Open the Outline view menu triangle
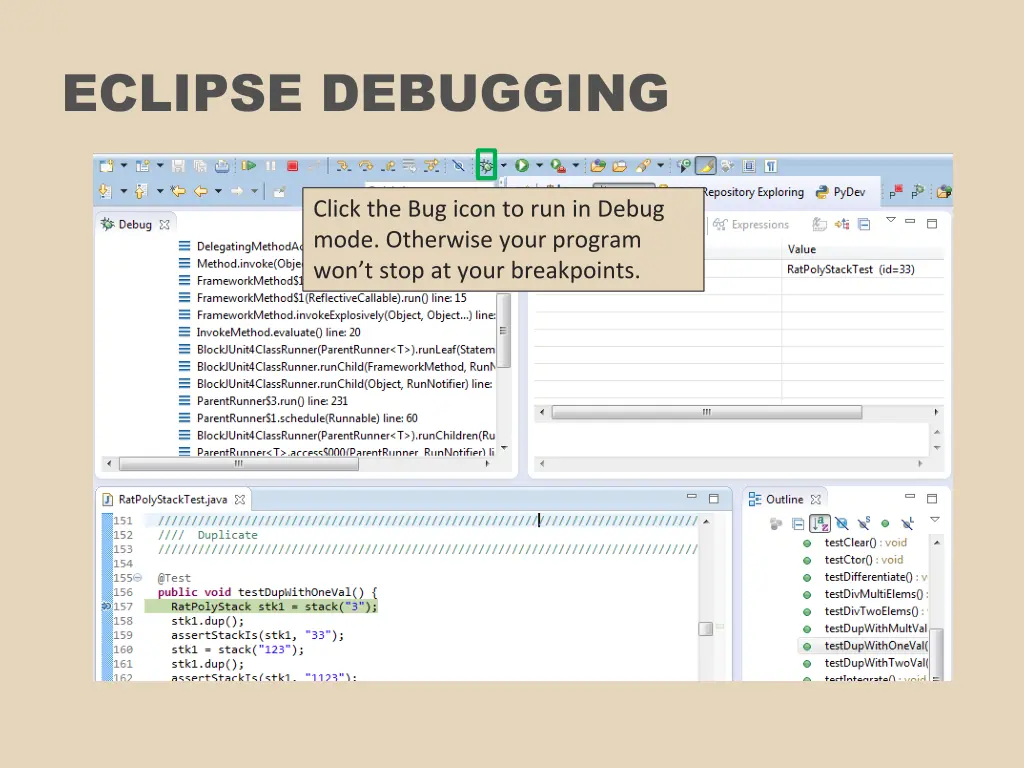Screen dimensions: 1024x768 pos(935,520)
